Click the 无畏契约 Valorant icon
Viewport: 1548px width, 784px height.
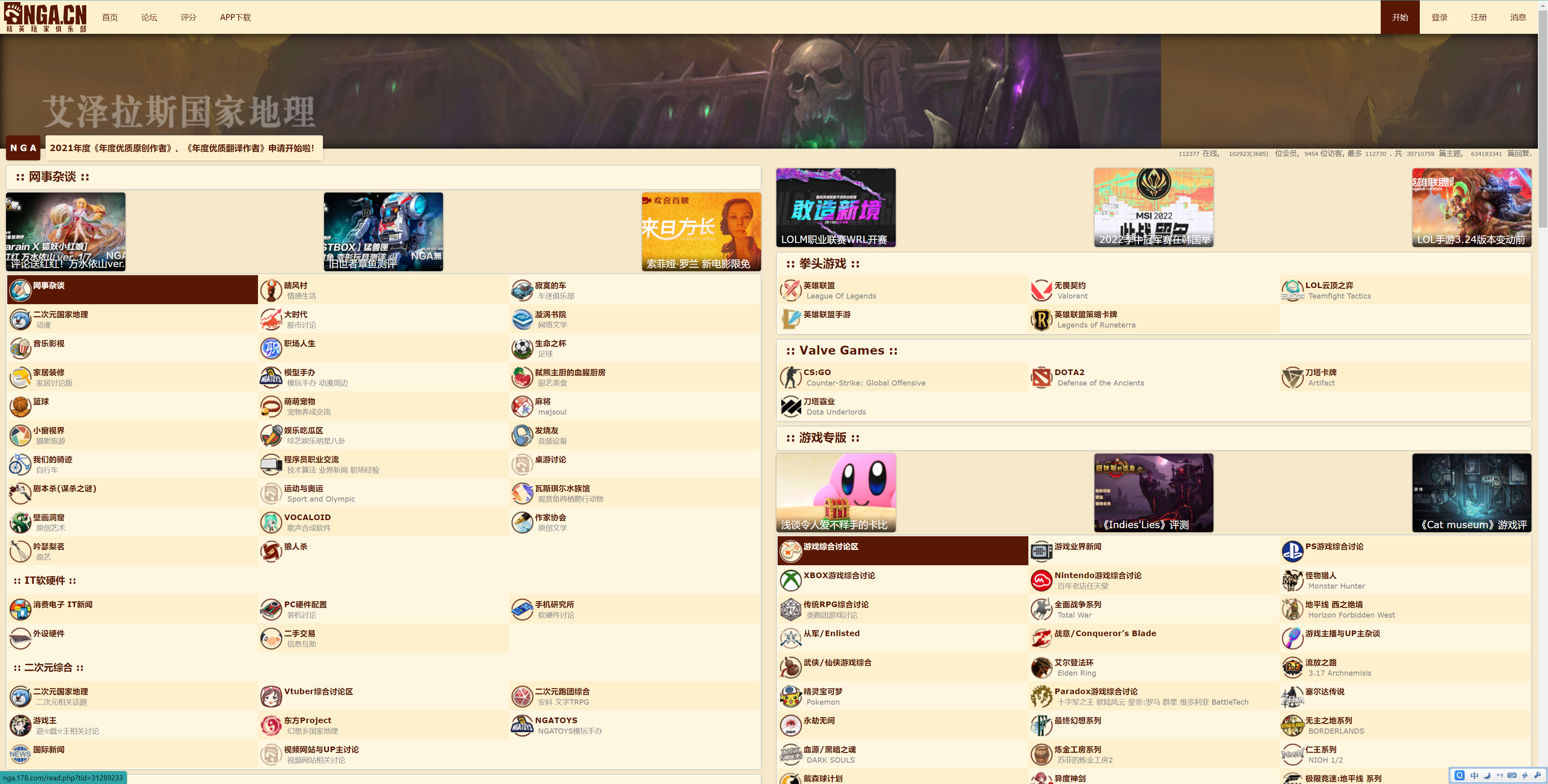tap(1041, 290)
